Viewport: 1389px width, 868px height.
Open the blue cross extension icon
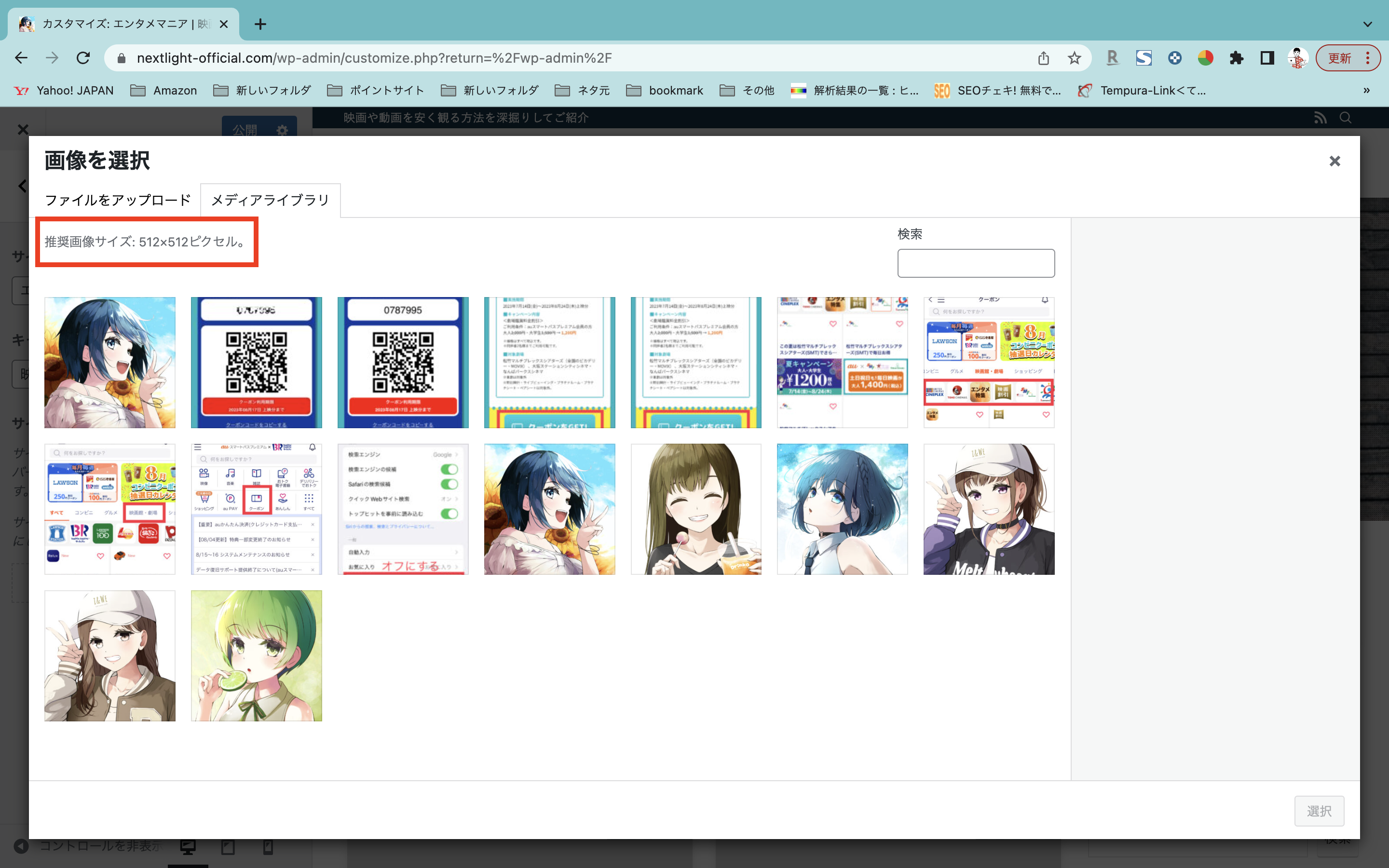click(1174, 58)
